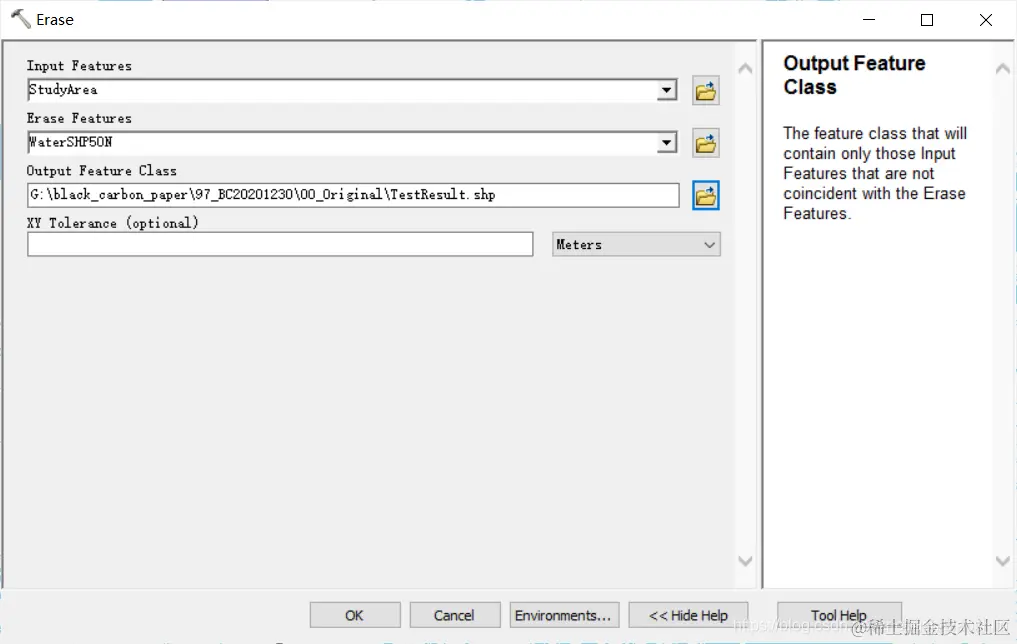Click the Erase hammer tool icon

(x=21, y=19)
